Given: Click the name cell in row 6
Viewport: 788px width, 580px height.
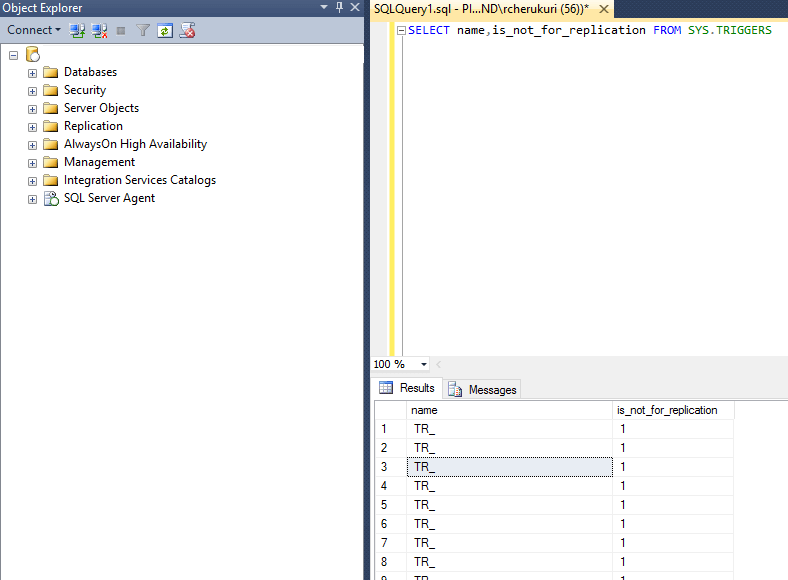Looking at the screenshot, I should click(x=510, y=524).
